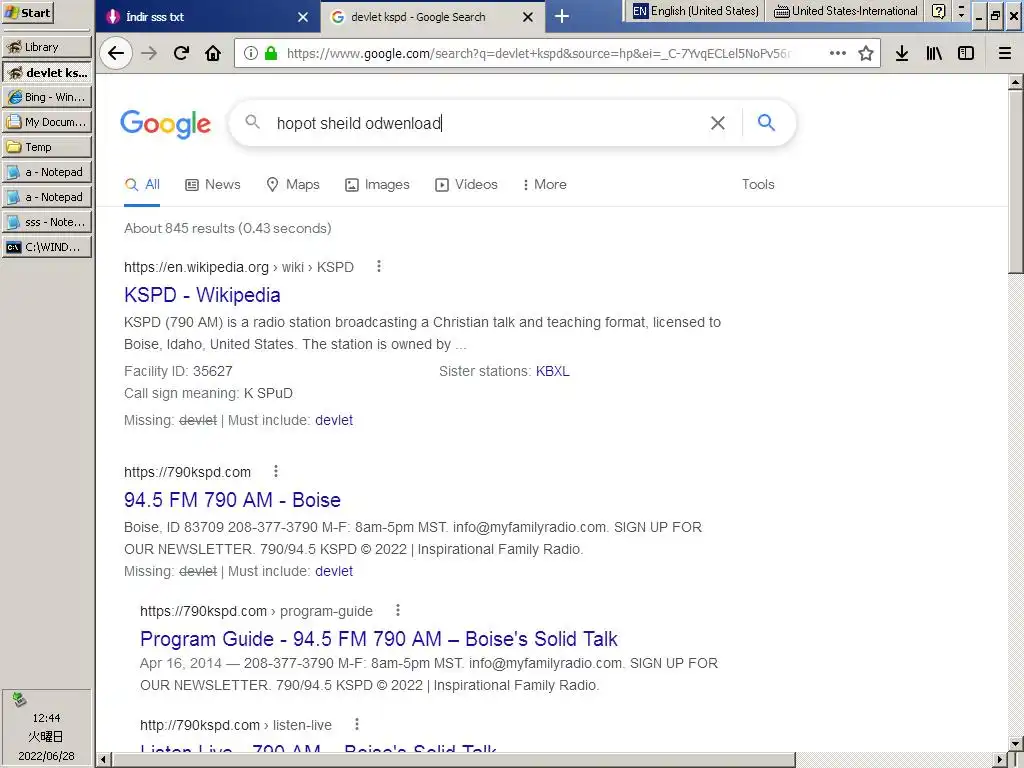The width and height of the screenshot is (1024, 768).
Task: Open options dots beside listen-live result
Action: coord(357,724)
